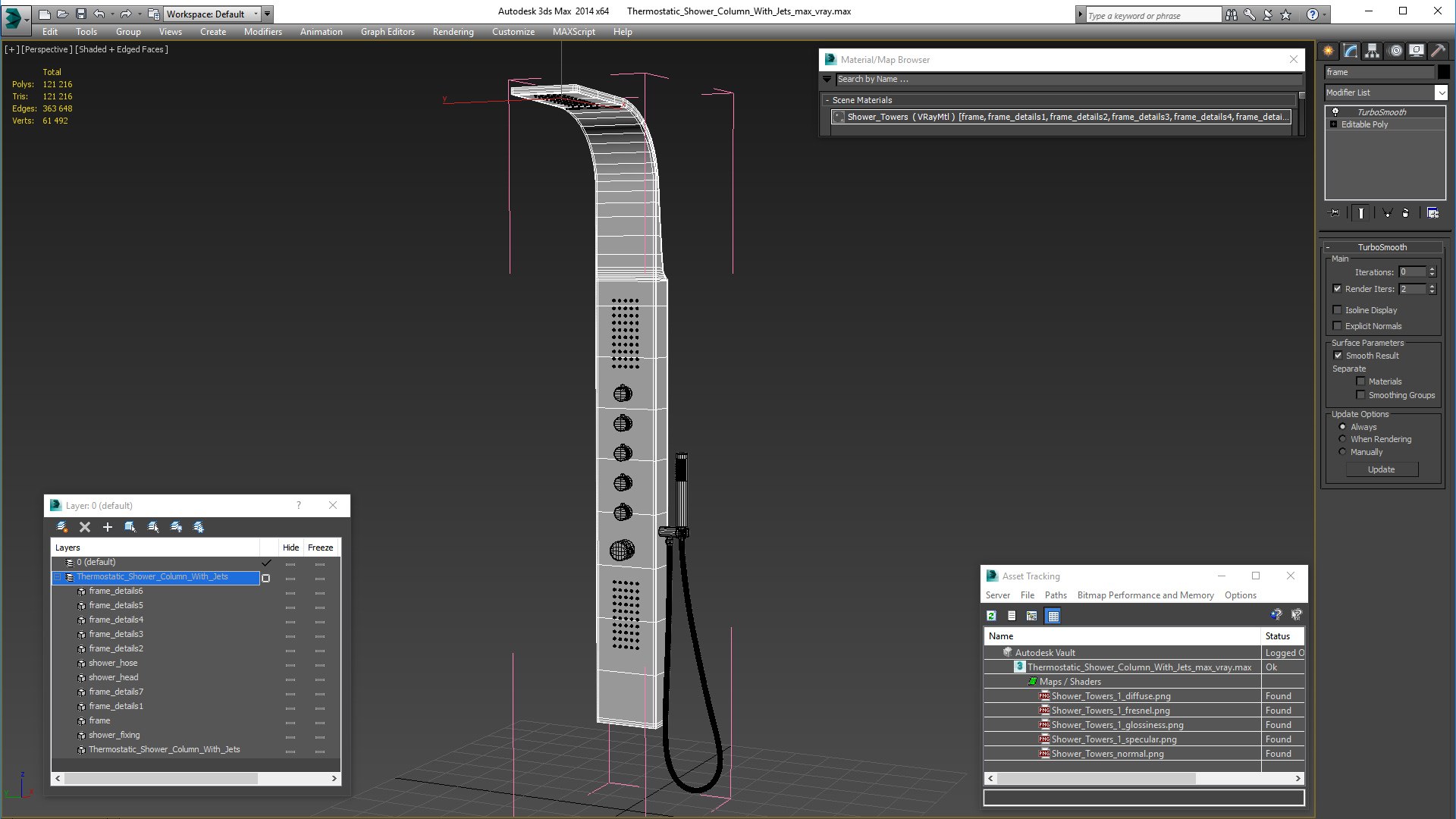Click Table View icon in Asset Tracking
This screenshot has width=1456, height=819.
click(1053, 616)
